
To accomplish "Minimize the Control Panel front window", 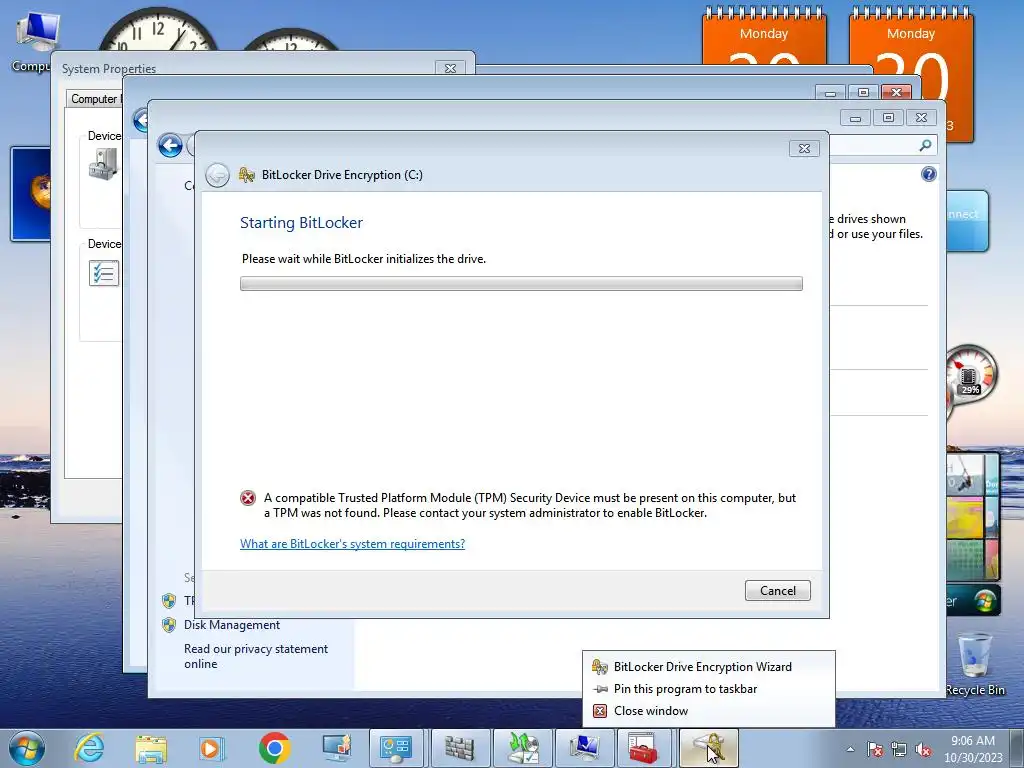I will click(x=855, y=118).
